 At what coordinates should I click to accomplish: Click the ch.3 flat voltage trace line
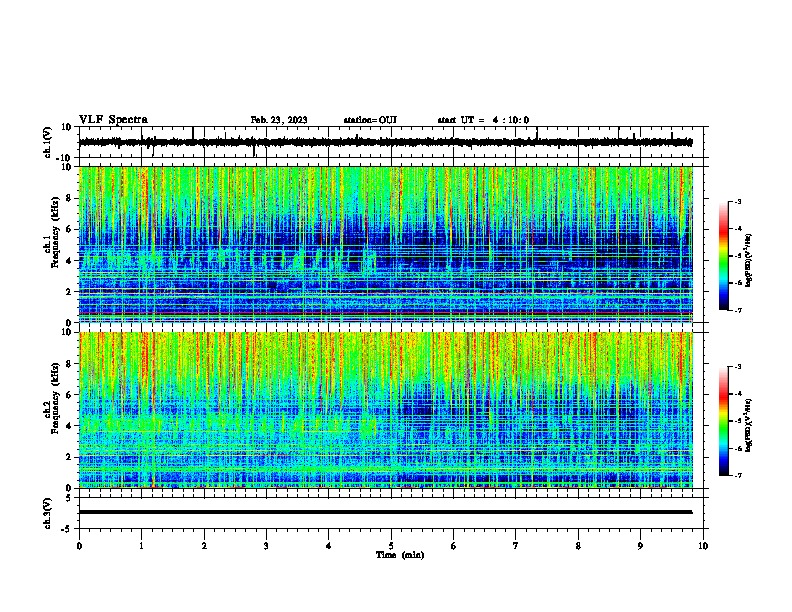pyautogui.click(x=385, y=512)
